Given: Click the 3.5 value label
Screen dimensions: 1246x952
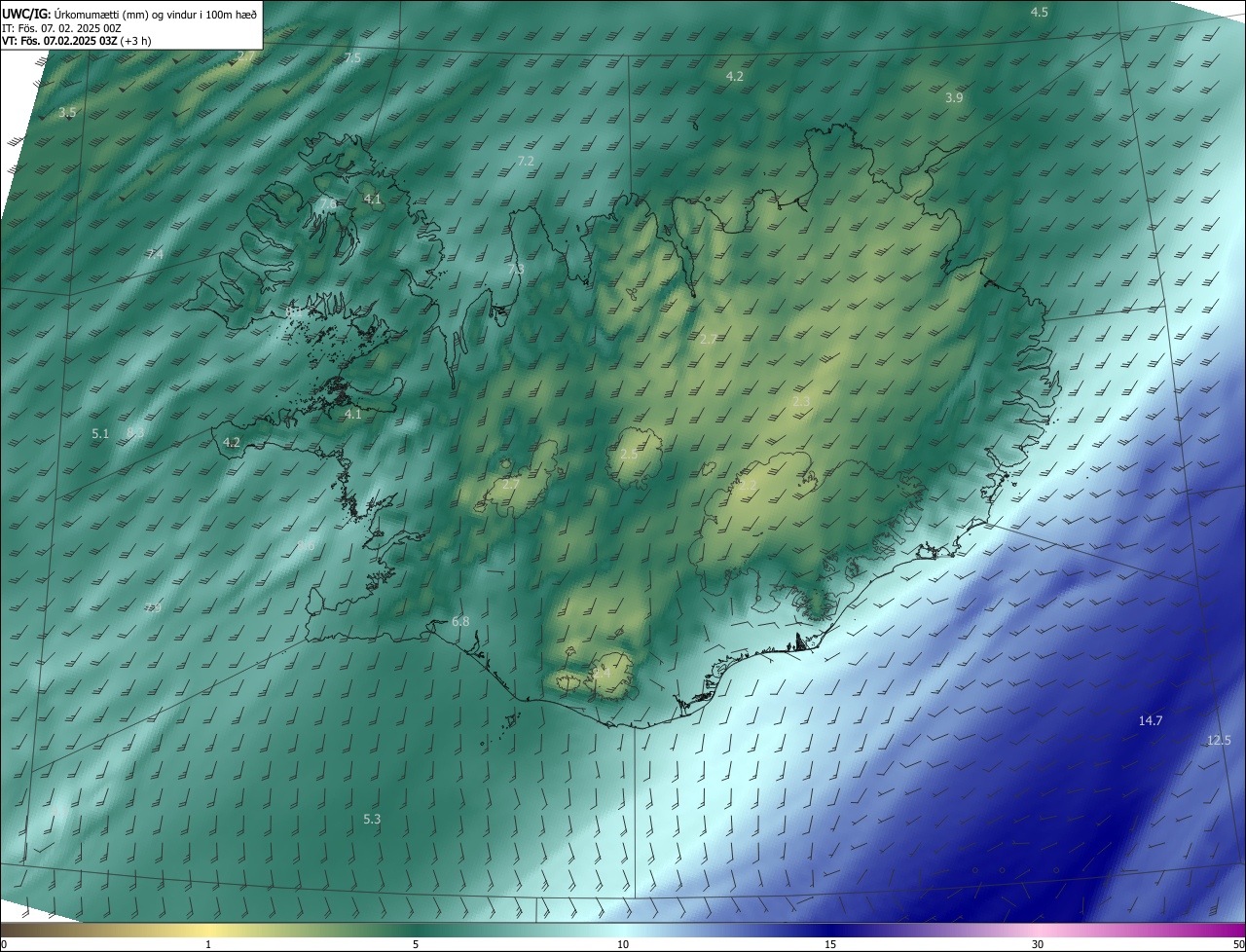Looking at the screenshot, I should tap(67, 113).
